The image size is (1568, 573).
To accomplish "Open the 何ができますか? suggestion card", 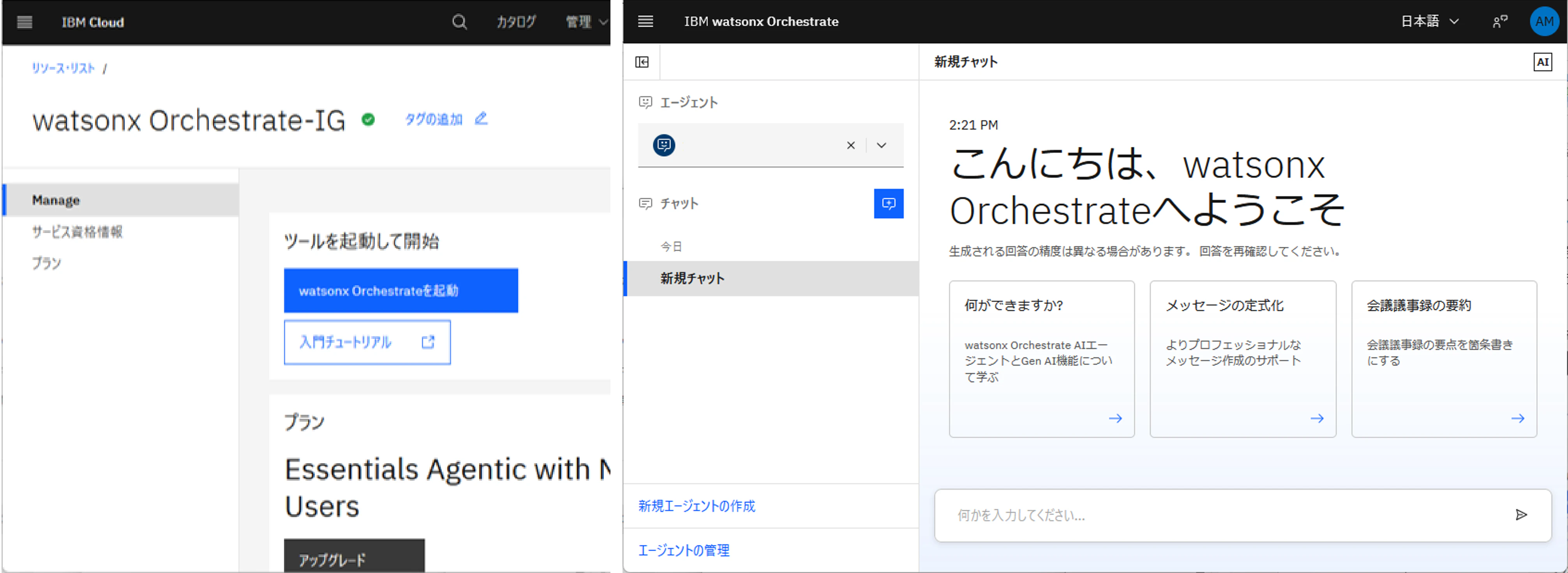I will (x=1041, y=359).
